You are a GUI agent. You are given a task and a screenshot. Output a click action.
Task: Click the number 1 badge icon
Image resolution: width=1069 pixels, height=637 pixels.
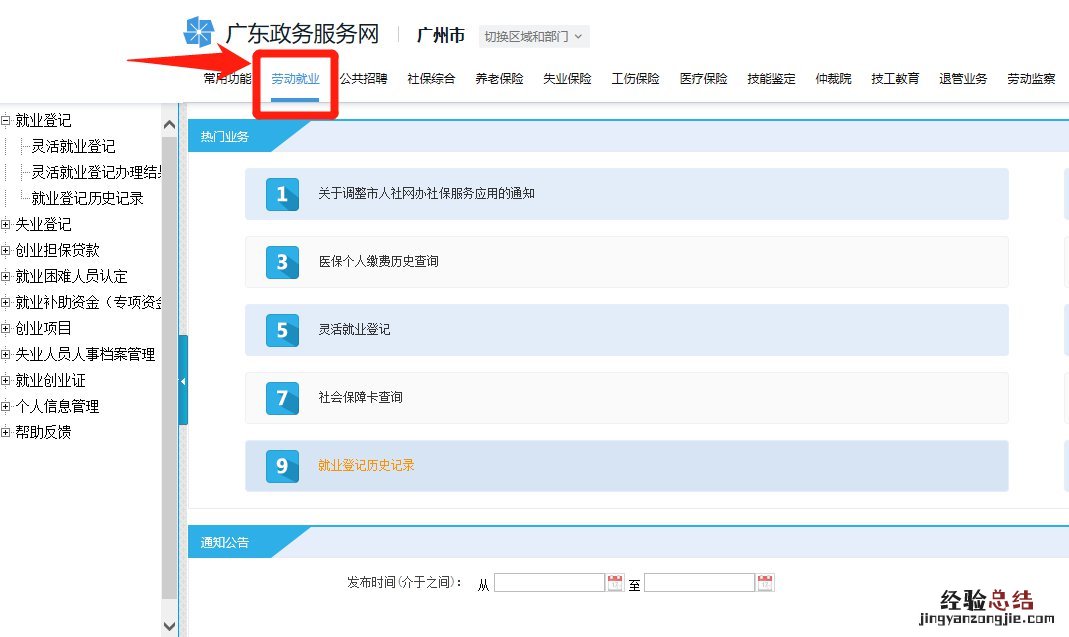282,194
